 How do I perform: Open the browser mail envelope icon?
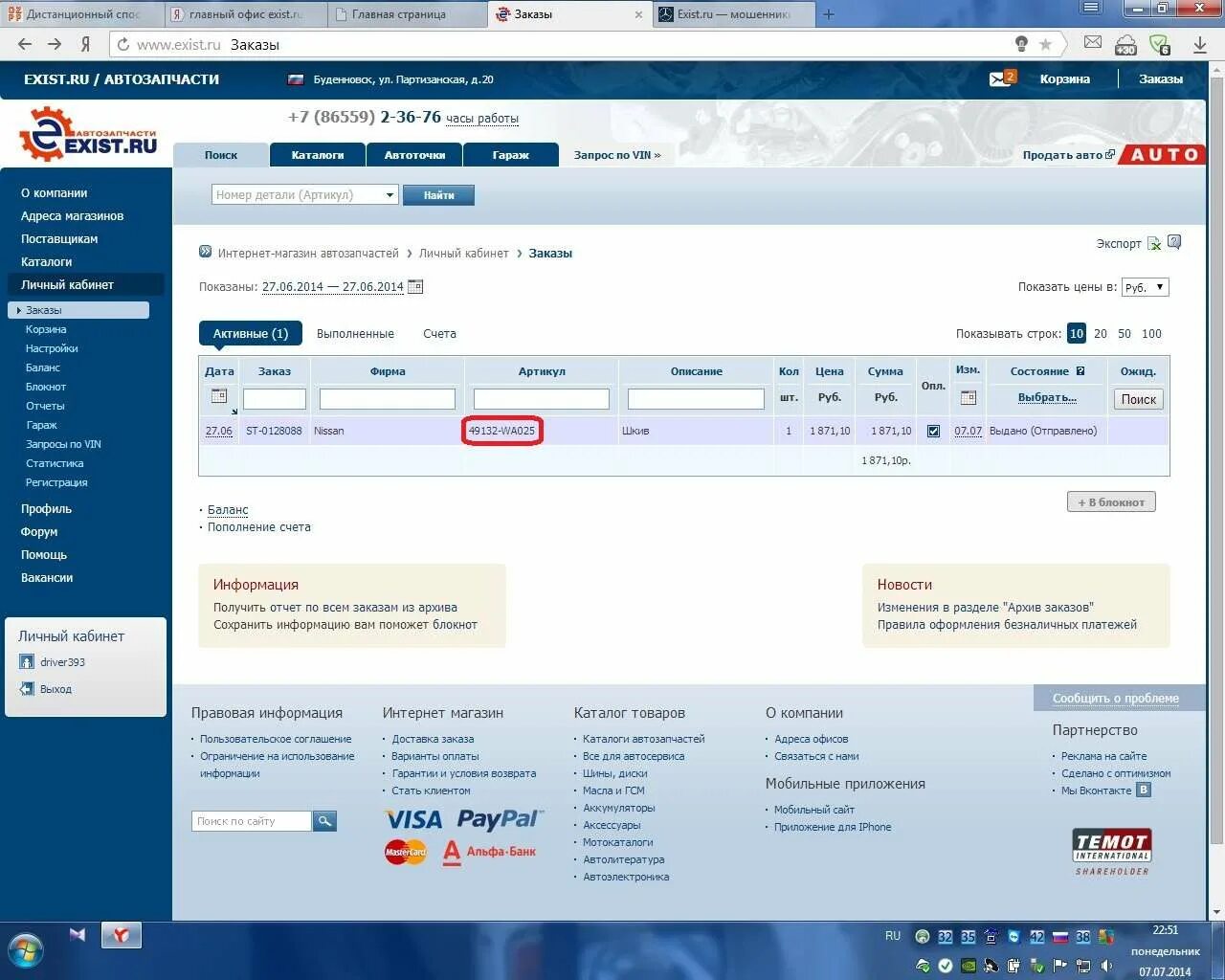1093,43
